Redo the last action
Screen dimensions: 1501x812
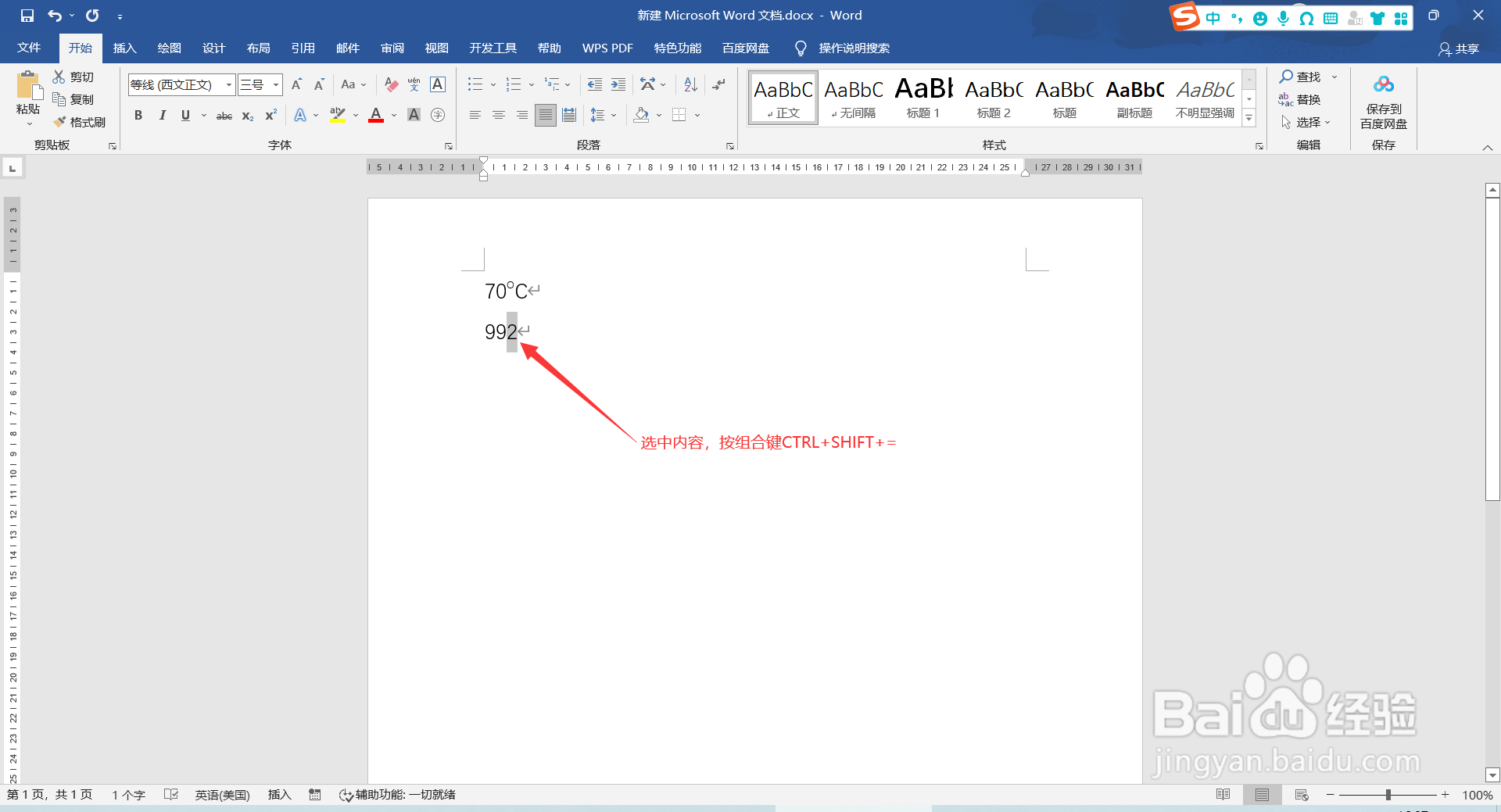[x=92, y=16]
